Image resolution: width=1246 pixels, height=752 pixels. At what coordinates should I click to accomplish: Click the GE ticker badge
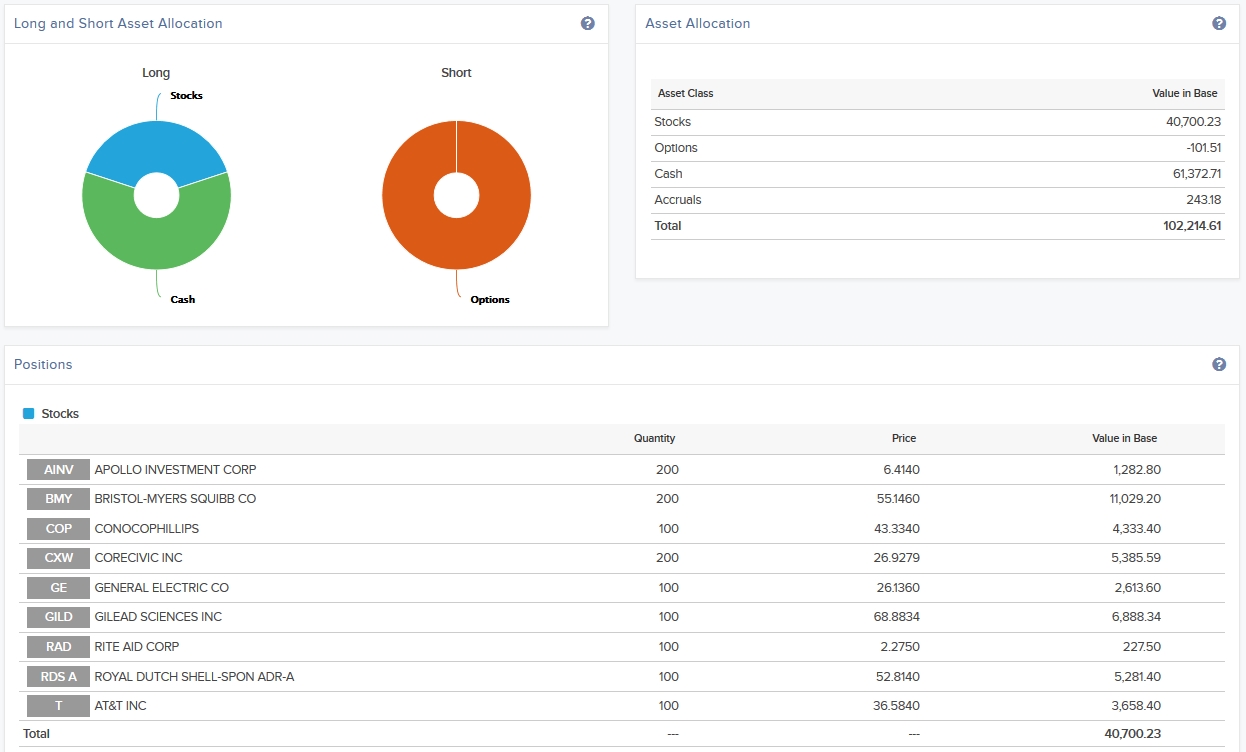pos(59,588)
